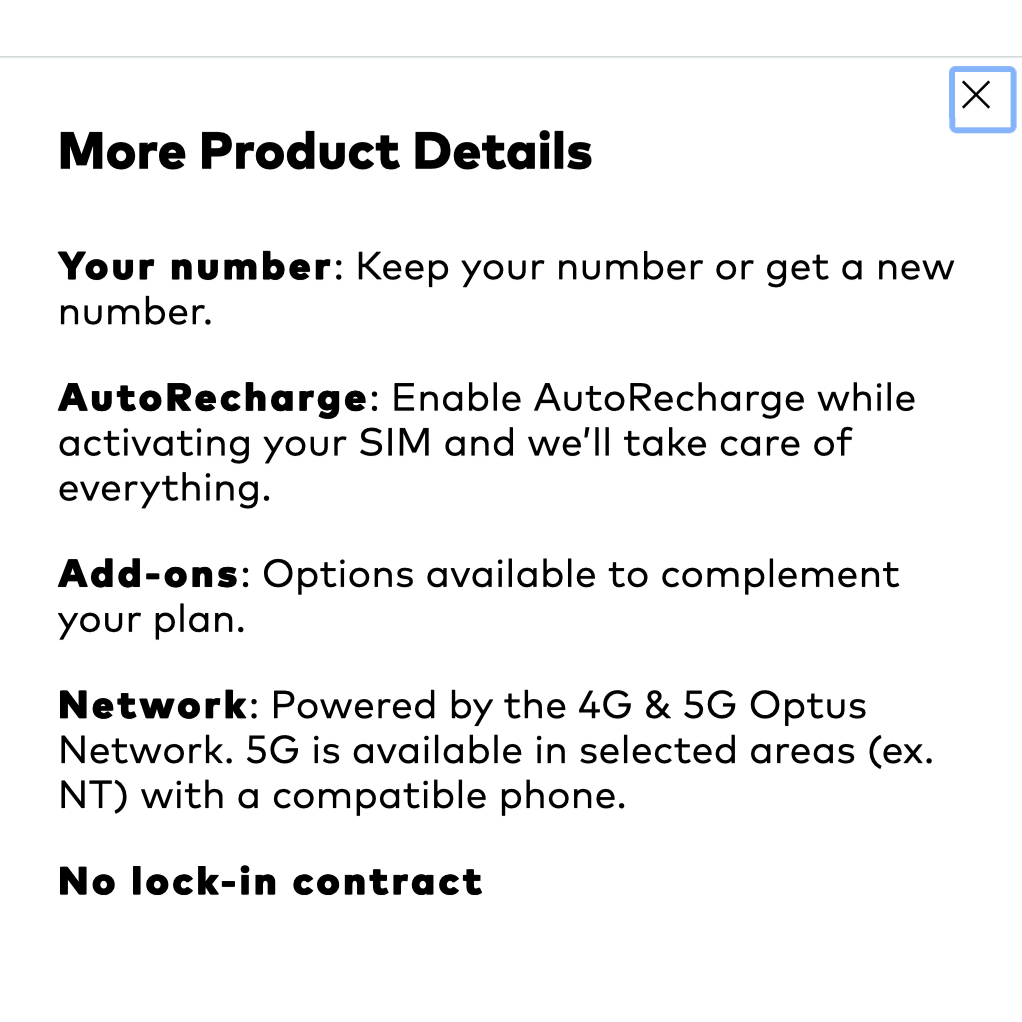Click the bold 'AutoRecharge' label
This screenshot has width=1022, height=1022.
point(213,398)
